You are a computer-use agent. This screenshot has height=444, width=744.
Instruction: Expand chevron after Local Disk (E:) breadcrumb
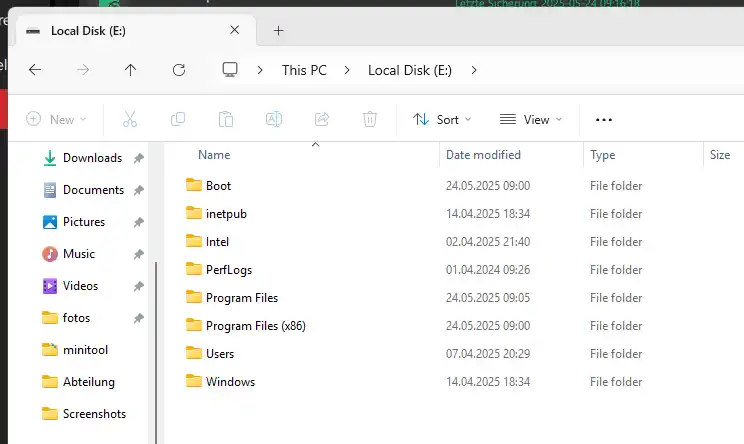tap(474, 70)
